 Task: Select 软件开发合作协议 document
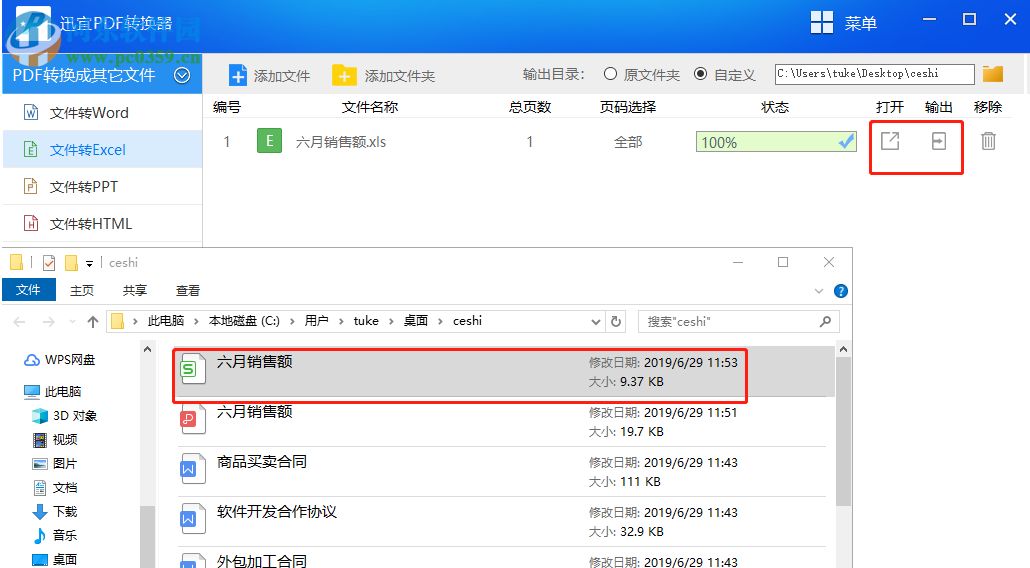click(x=503, y=521)
